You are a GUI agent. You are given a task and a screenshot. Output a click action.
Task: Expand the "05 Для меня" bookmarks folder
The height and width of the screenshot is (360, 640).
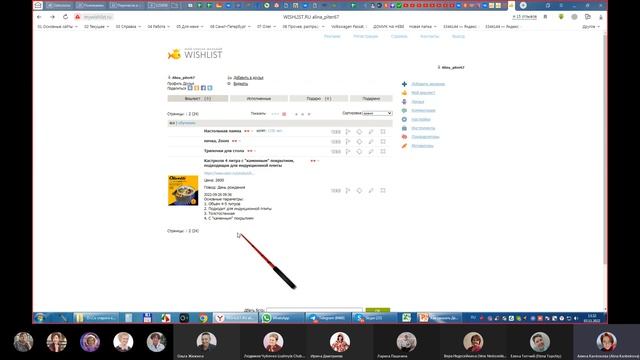click(189, 27)
